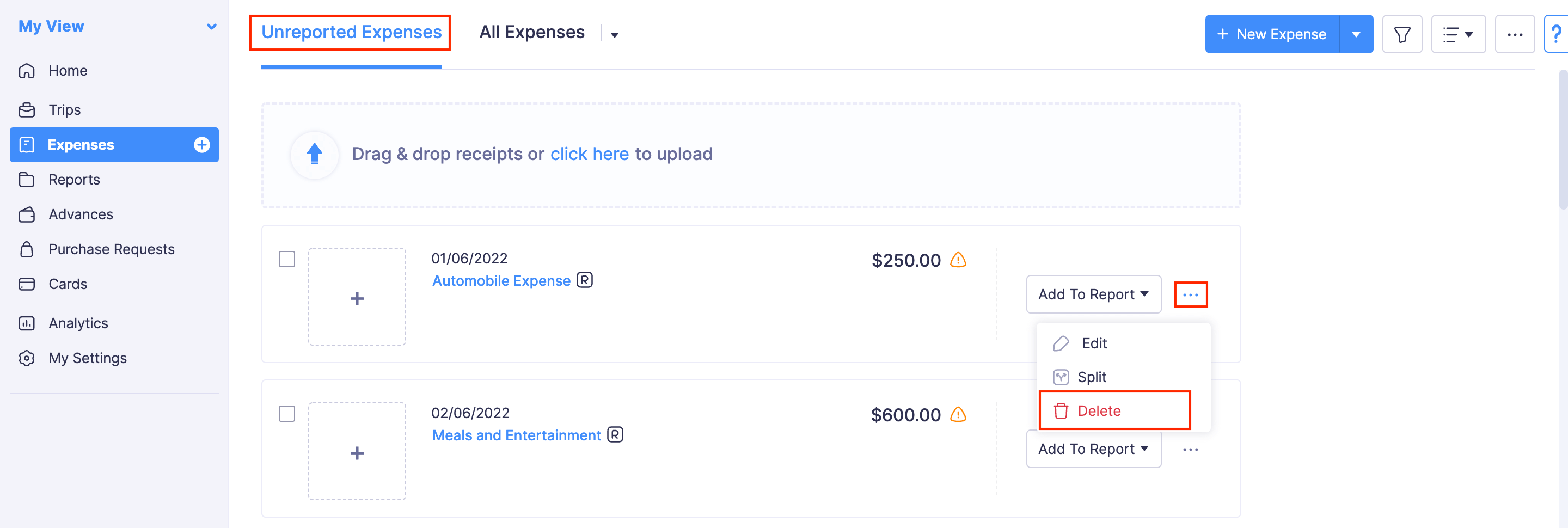Image resolution: width=1568 pixels, height=528 pixels.
Task: Open the dropdown next to All Expenses
Action: (615, 35)
